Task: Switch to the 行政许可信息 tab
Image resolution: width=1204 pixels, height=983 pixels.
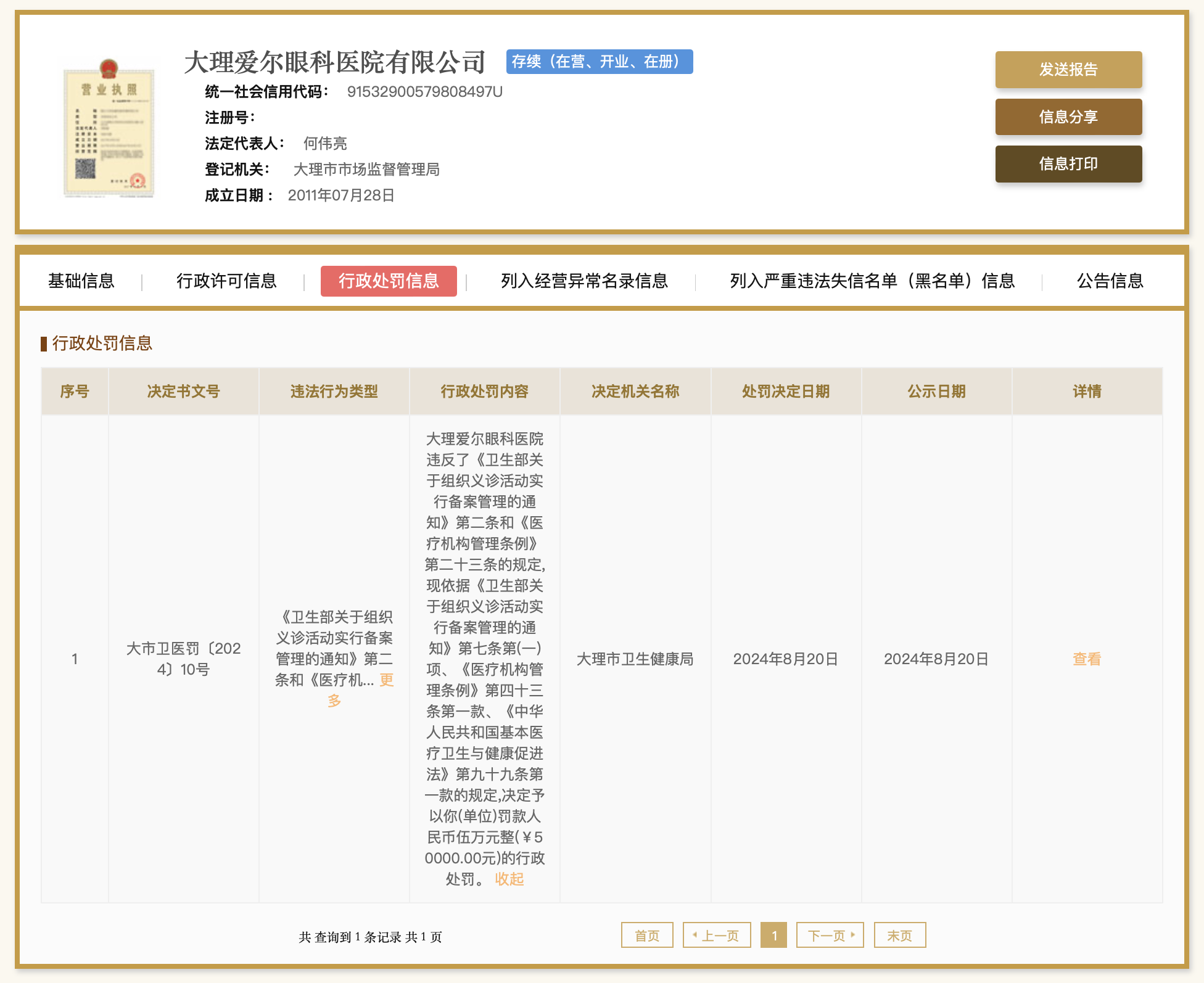Action: coord(226,281)
